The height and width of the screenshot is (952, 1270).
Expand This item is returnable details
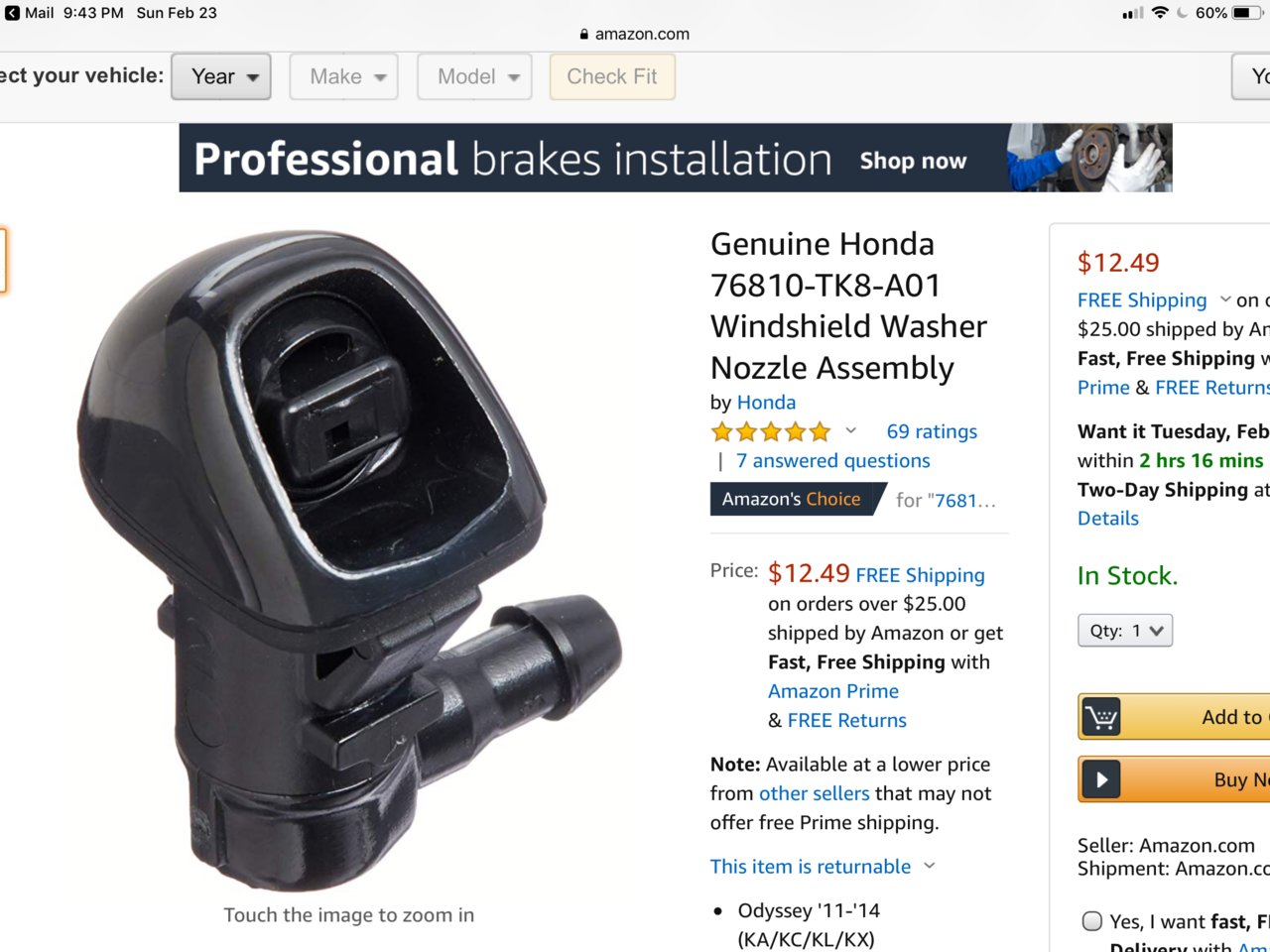[823, 867]
